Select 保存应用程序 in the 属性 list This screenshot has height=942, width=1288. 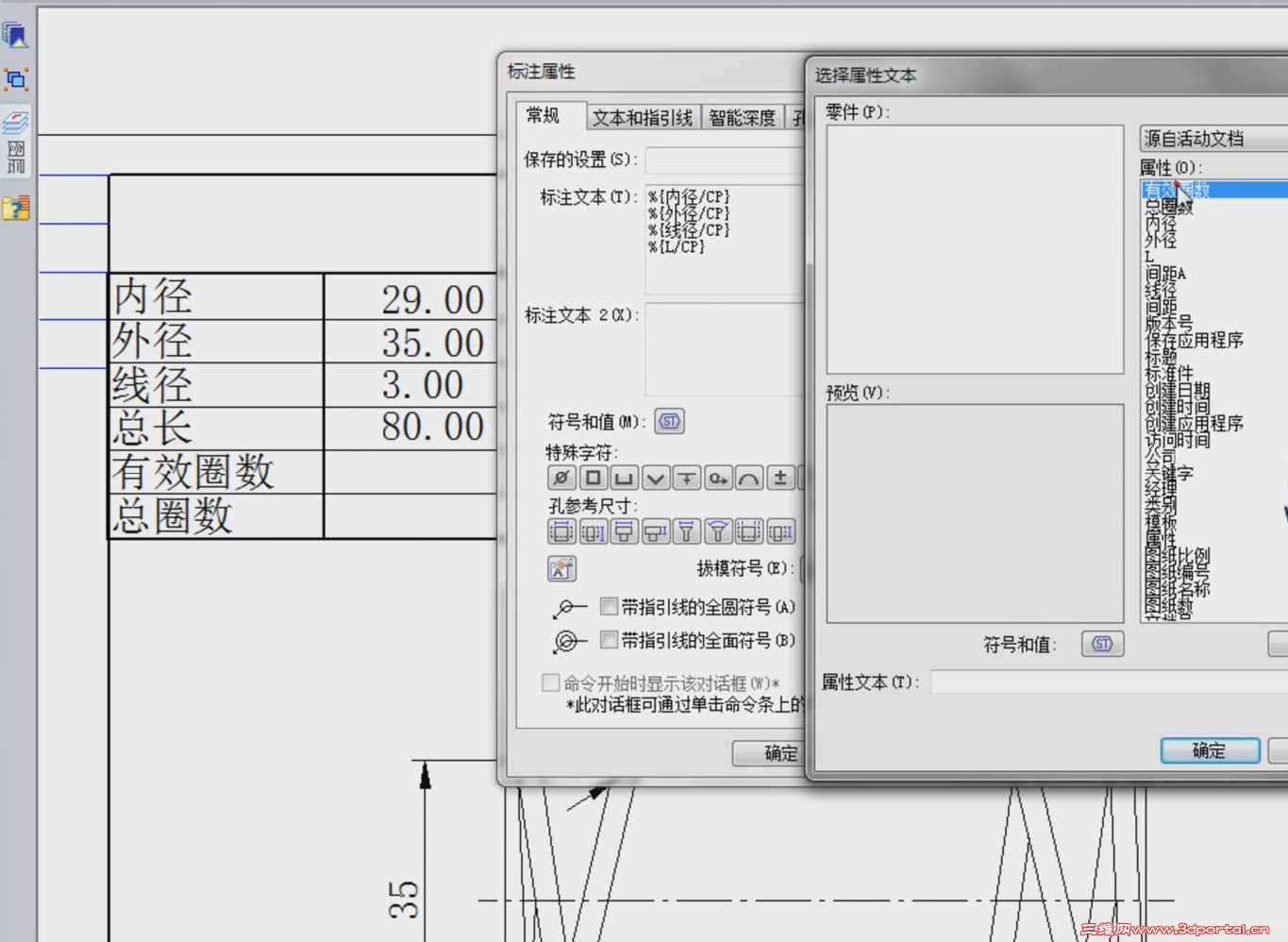[x=1194, y=340]
